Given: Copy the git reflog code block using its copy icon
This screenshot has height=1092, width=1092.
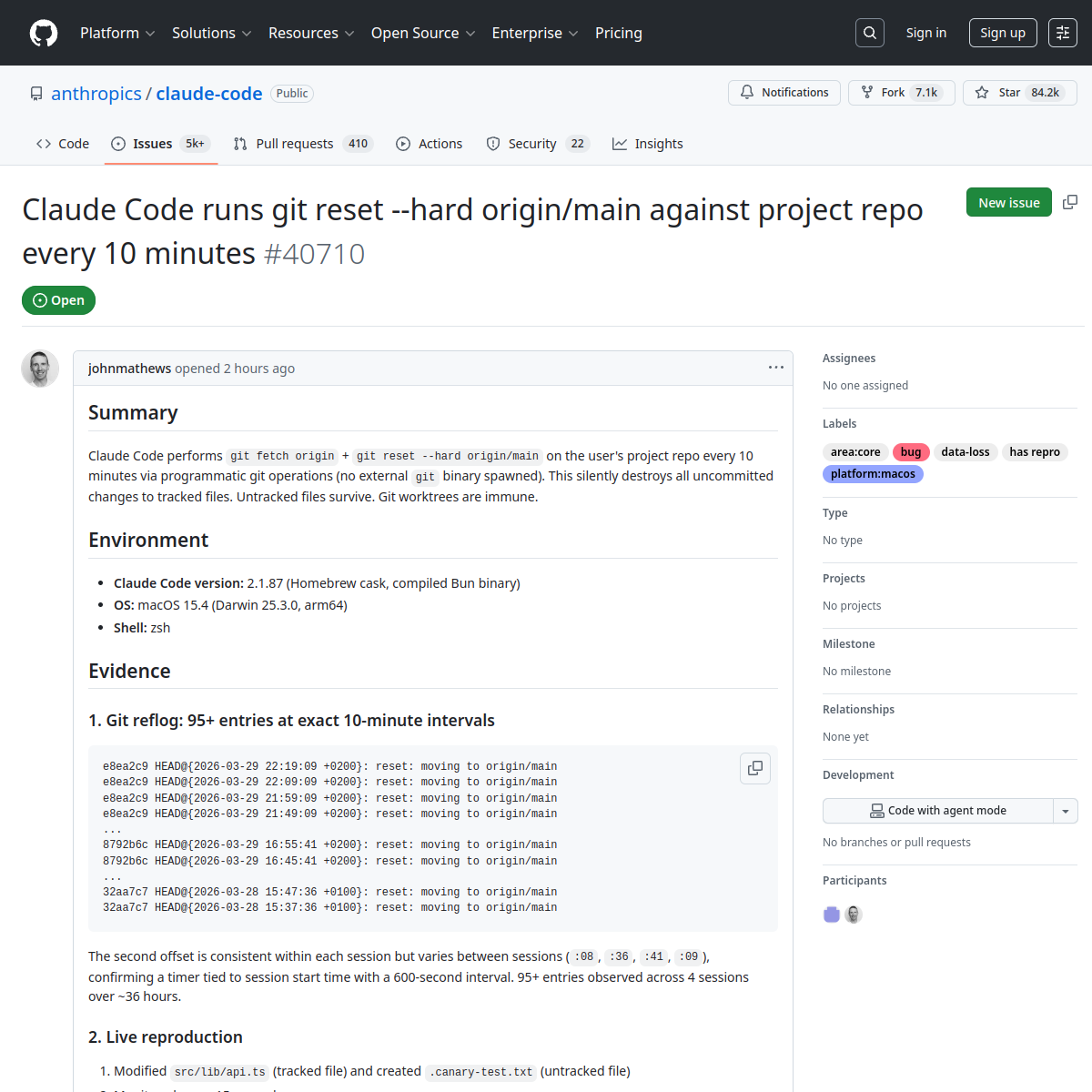Looking at the screenshot, I should tap(755, 768).
